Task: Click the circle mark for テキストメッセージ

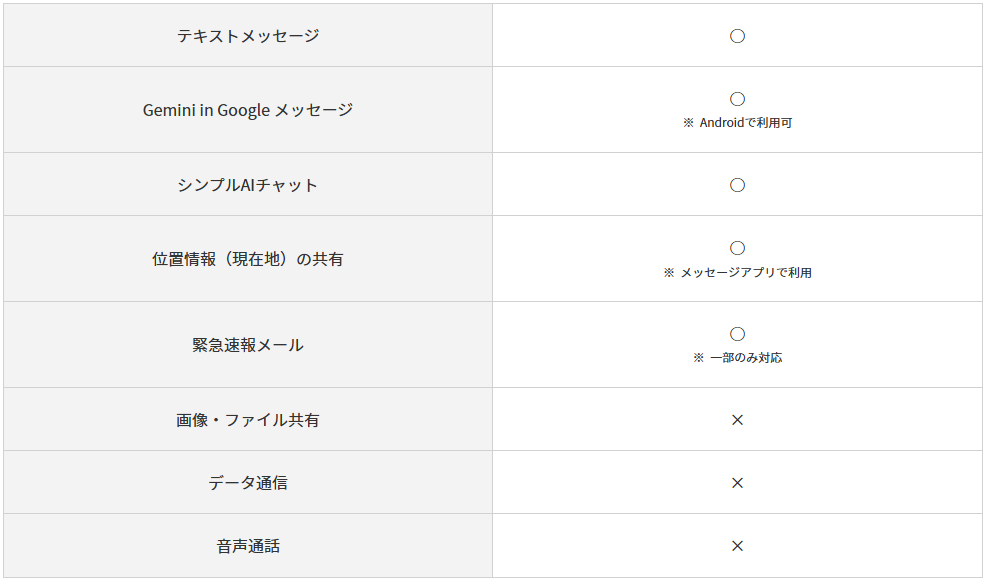Action: pyautogui.click(x=737, y=36)
